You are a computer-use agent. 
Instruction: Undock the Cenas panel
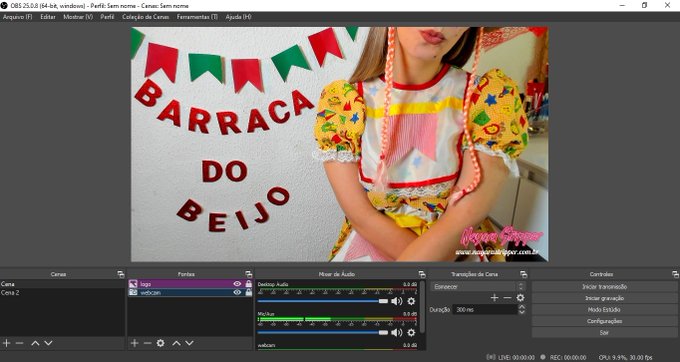coord(121,274)
